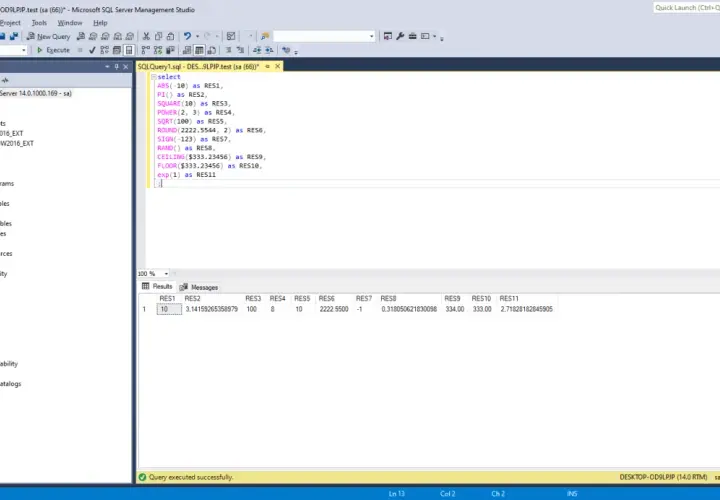Open the Tools menu
This screenshot has height=500, width=720.
click(39, 23)
